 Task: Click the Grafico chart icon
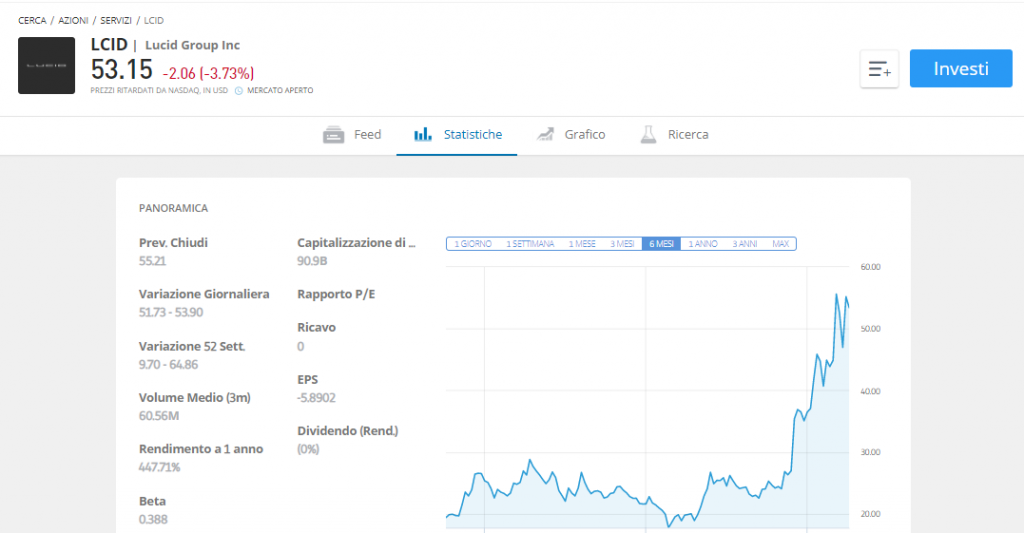pyautogui.click(x=545, y=135)
